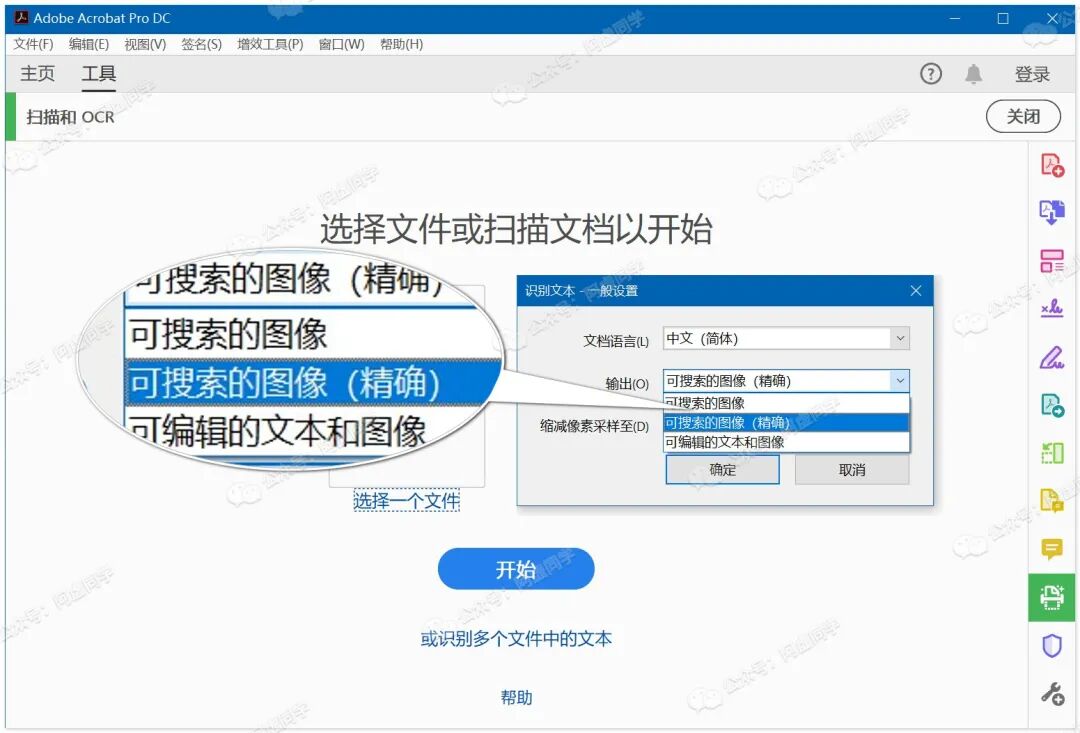The image size is (1080, 733).
Task: Open the teal Export PDF tool
Action: [1052, 405]
